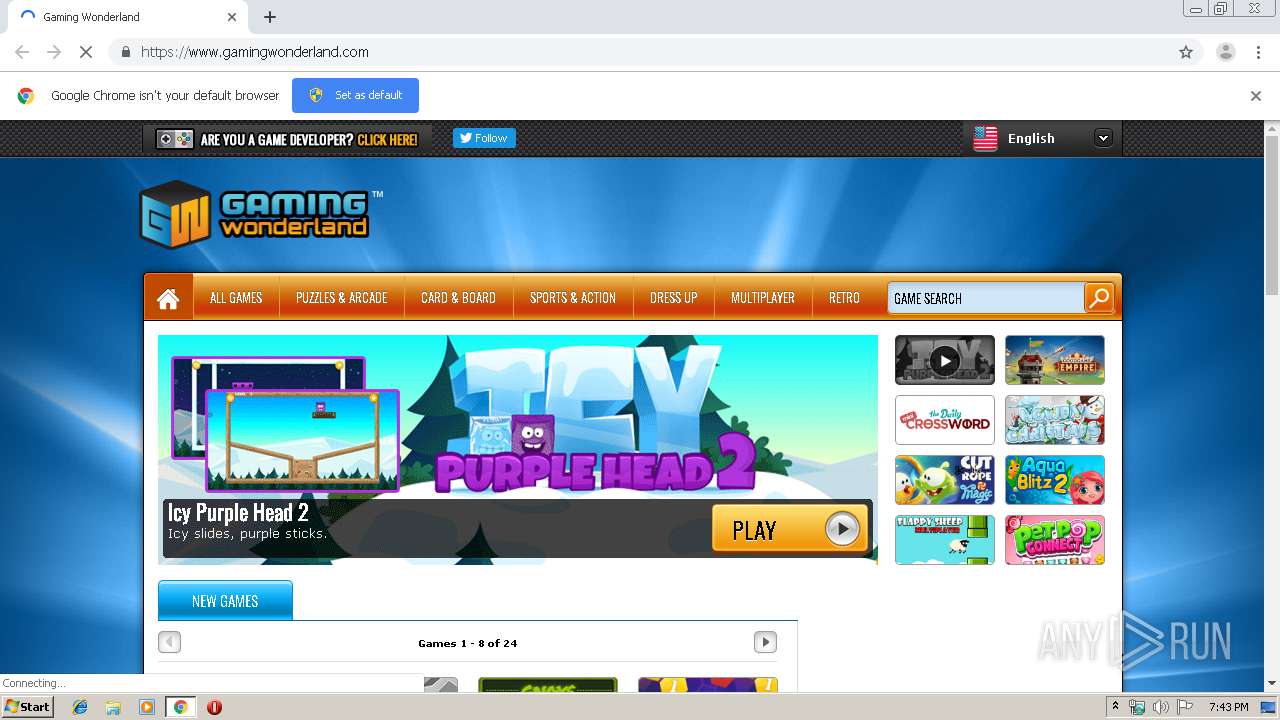
Task: Open Chrome three-dot menu
Action: click(x=1259, y=52)
